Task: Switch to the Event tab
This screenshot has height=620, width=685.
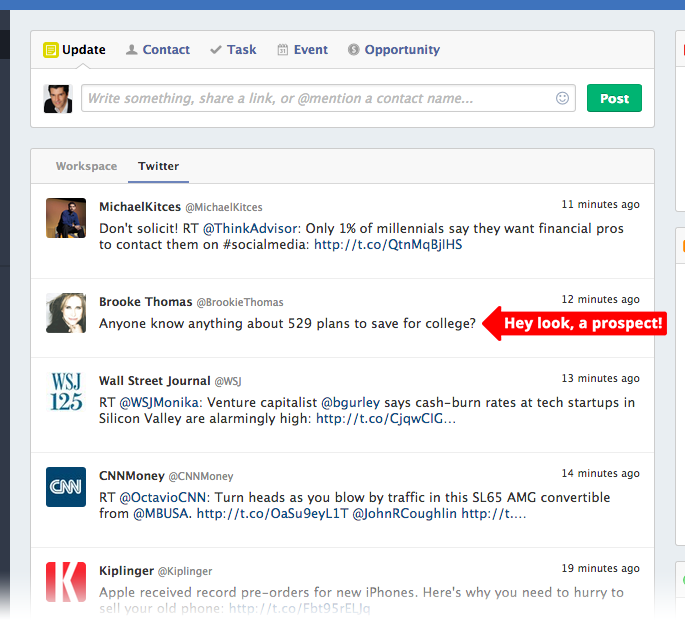Action: pos(311,50)
